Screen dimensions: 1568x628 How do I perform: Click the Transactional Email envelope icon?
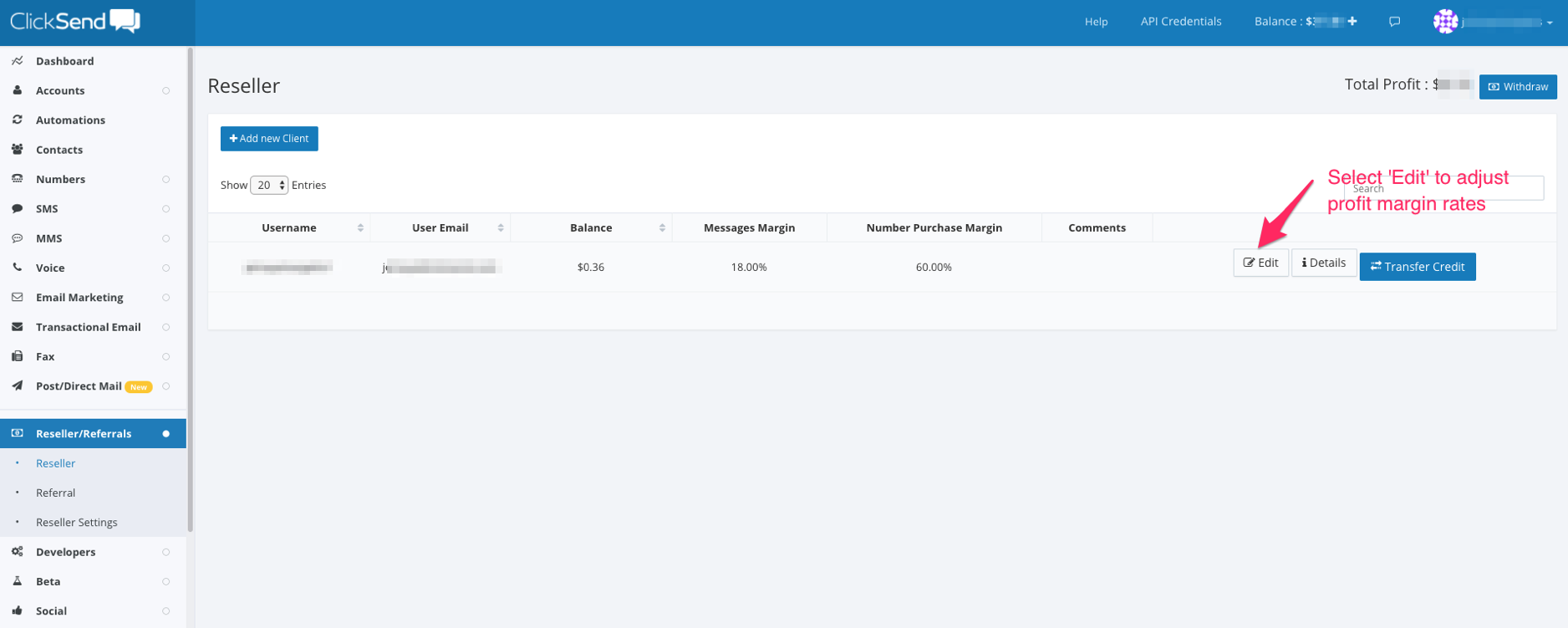pyautogui.click(x=18, y=327)
